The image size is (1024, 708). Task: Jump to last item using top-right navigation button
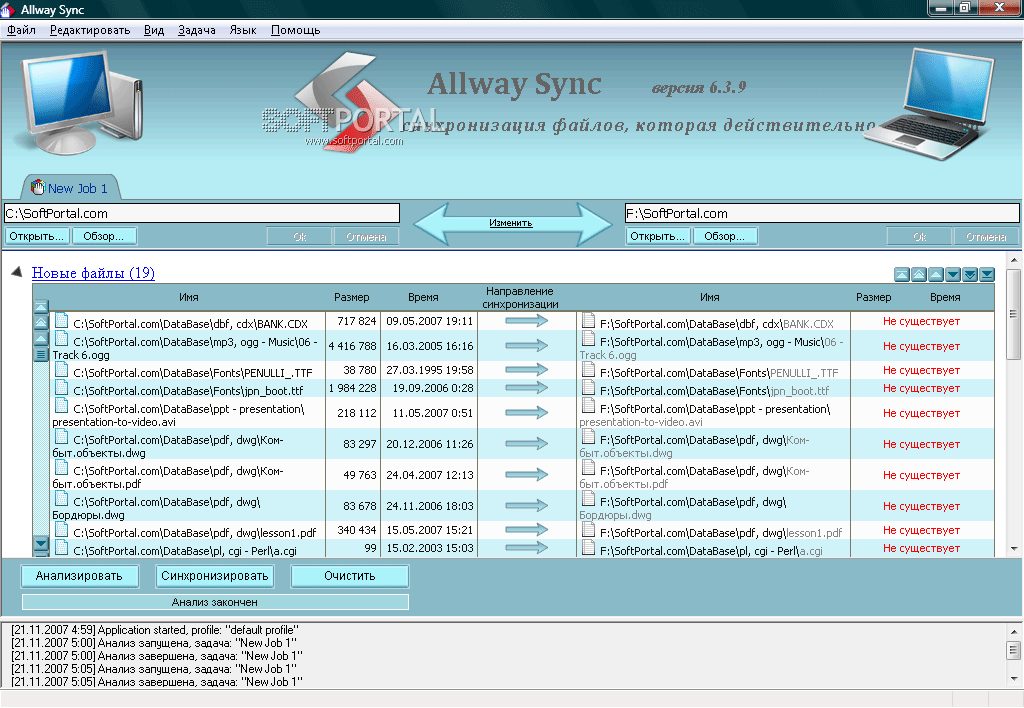(987, 274)
